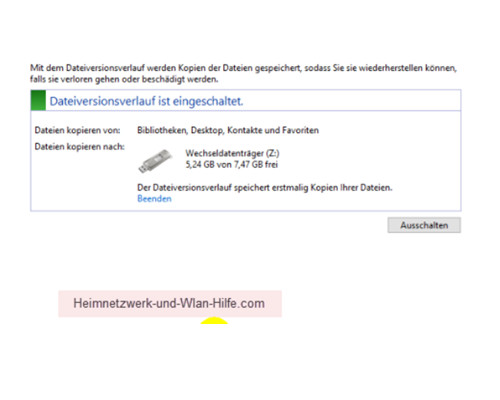Screen dimensions: 500x400
Task: Click the 'Dateien kopieren von:' label
Action: click(x=77, y=130)
